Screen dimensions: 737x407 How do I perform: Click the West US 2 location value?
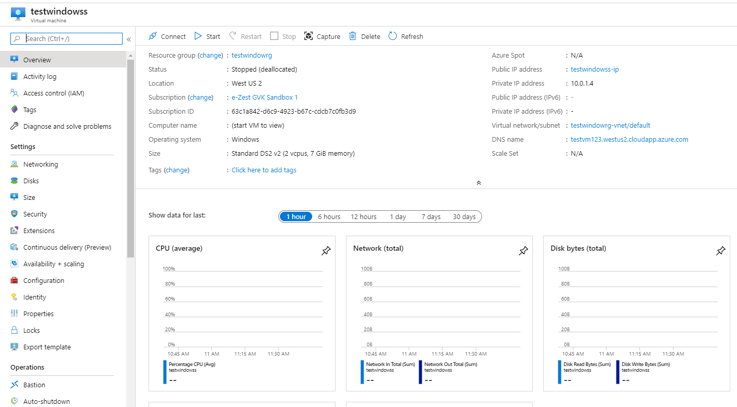(x=247, y=84)
